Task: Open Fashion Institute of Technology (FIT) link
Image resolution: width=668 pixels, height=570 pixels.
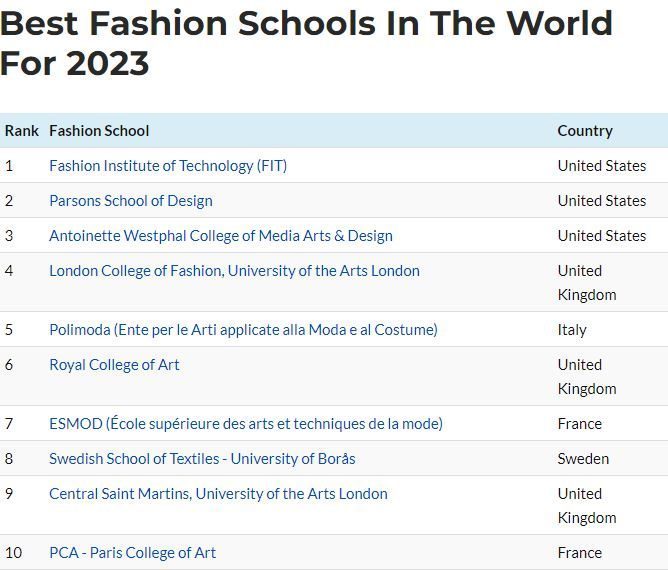Action: coord(168,166)
